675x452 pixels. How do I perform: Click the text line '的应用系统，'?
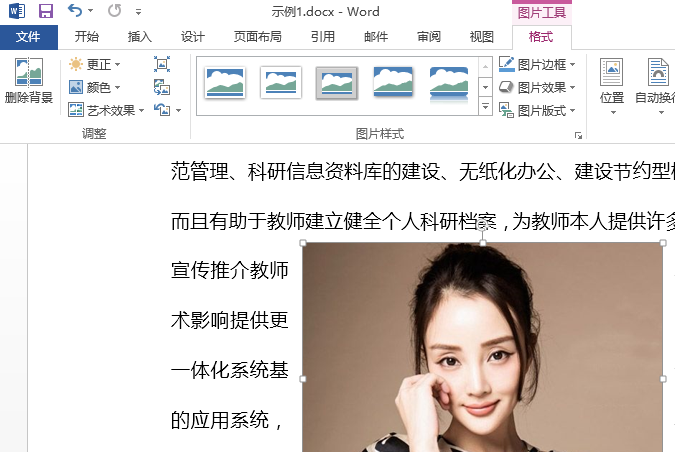click(x=227, y=420)
